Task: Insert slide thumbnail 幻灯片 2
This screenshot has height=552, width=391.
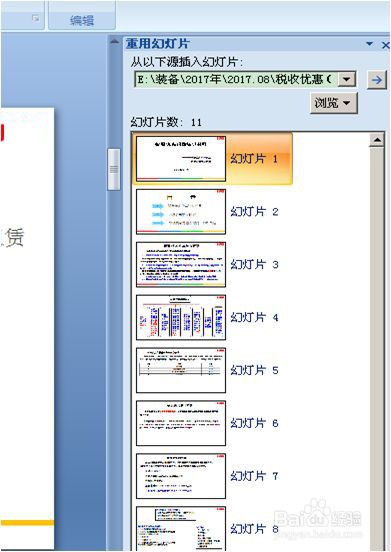Action: tap(181, 212)
